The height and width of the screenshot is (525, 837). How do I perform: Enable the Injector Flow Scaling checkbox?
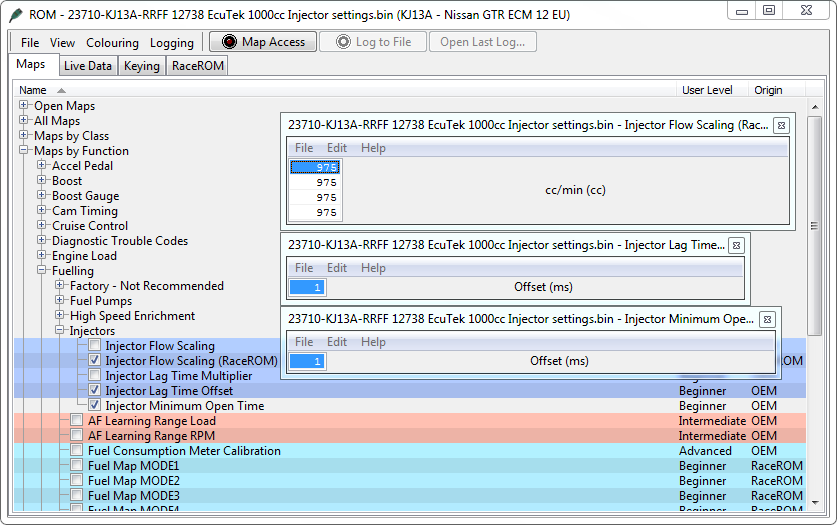pos(94,346)
